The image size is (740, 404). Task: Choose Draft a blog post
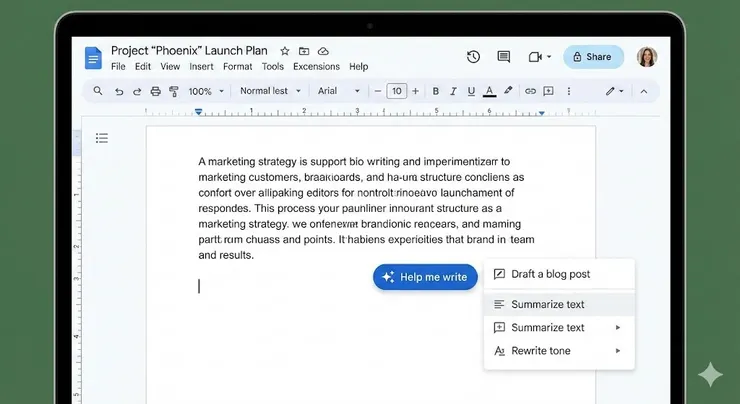(x=559, y=274)
